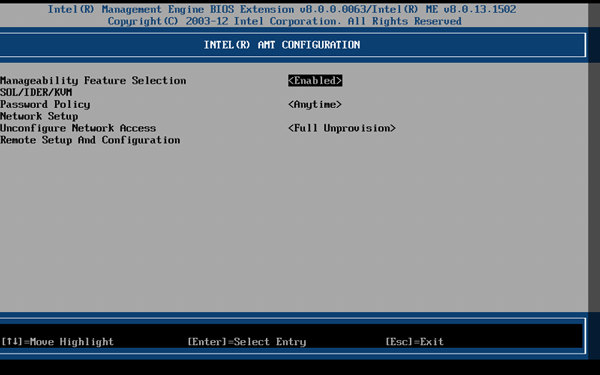
Task: Click the [Esc]=Exit hint
Action: click(414, 342)
